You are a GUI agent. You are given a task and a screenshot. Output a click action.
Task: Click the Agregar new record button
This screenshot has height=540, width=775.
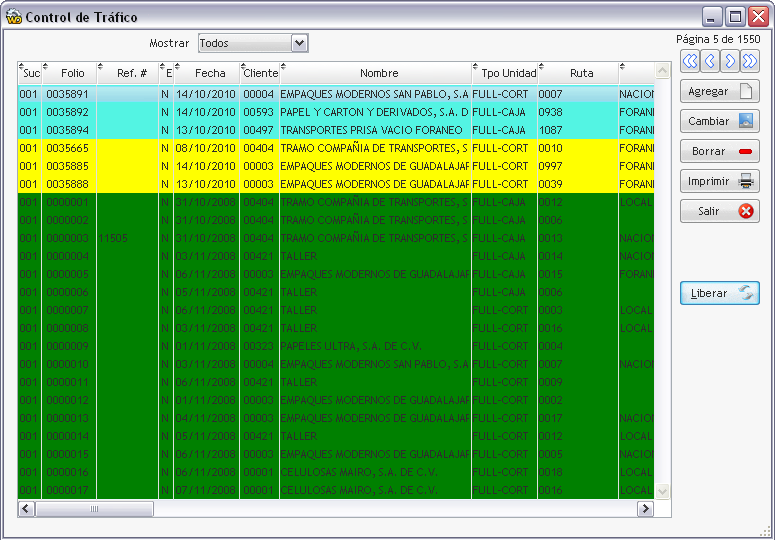720,91
